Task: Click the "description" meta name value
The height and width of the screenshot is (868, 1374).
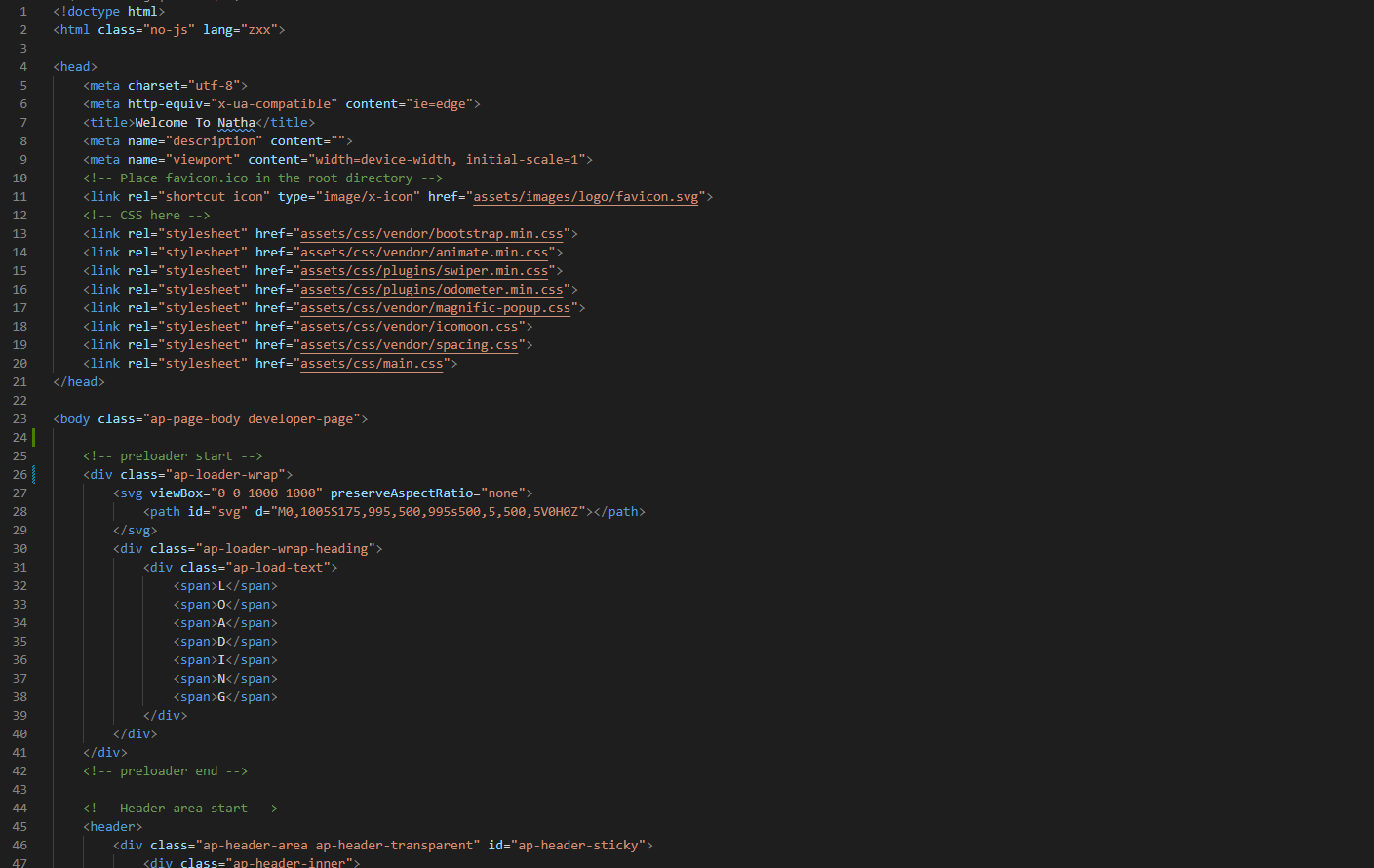Action: click(x=215, y=141)
